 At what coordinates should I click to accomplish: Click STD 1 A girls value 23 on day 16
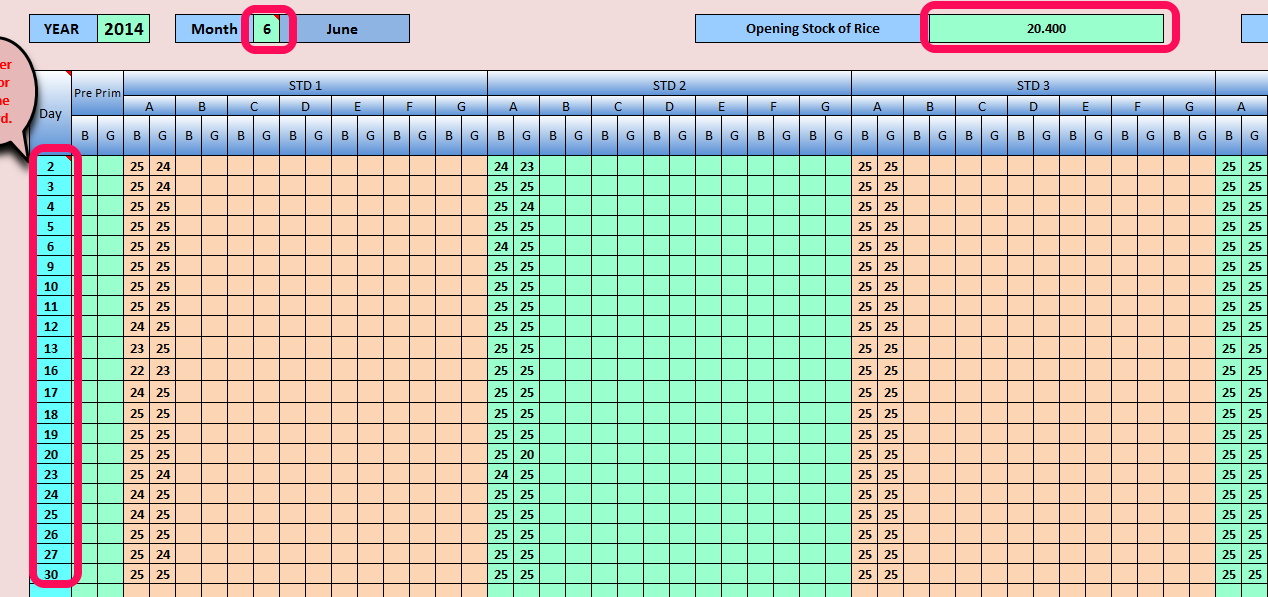click(x=163, y=370)
